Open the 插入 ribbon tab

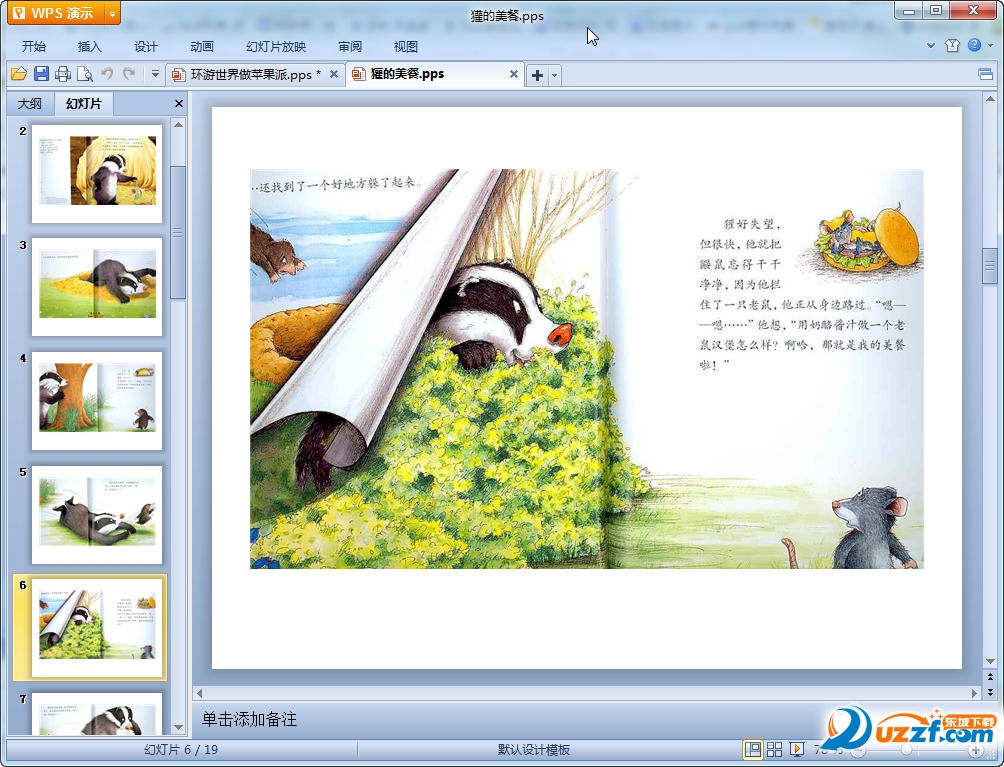click(90, 47)
